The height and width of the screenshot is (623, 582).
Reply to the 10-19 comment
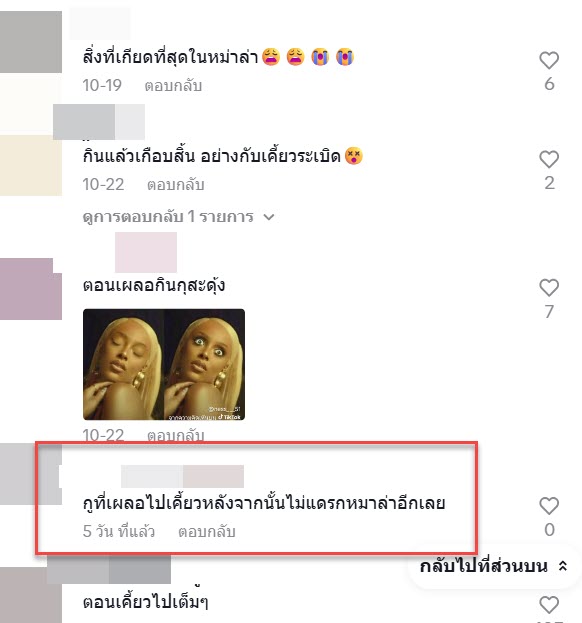coord(173,85)
